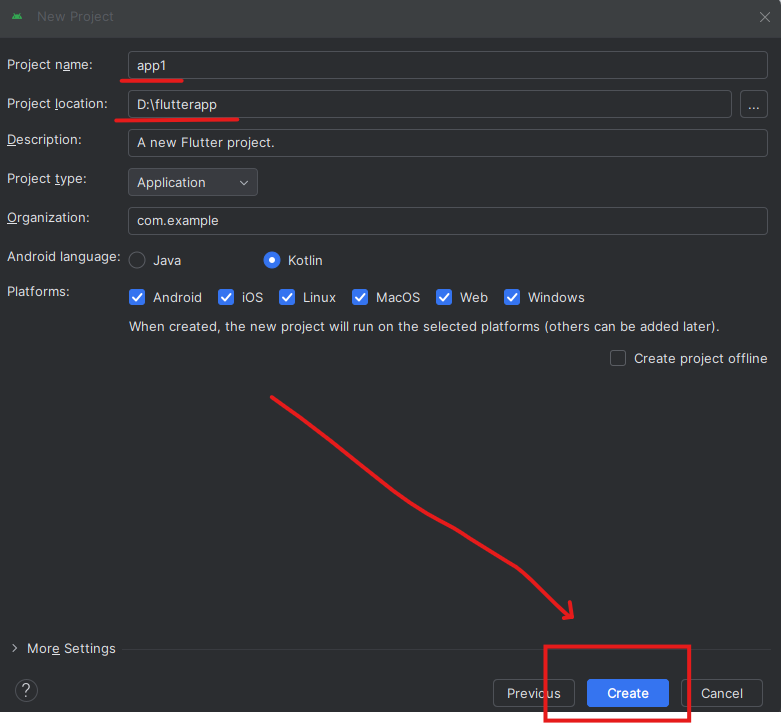Focus the Organization text field
The height and width of the screenshot is (723, 781).
(x=447, y=220)
